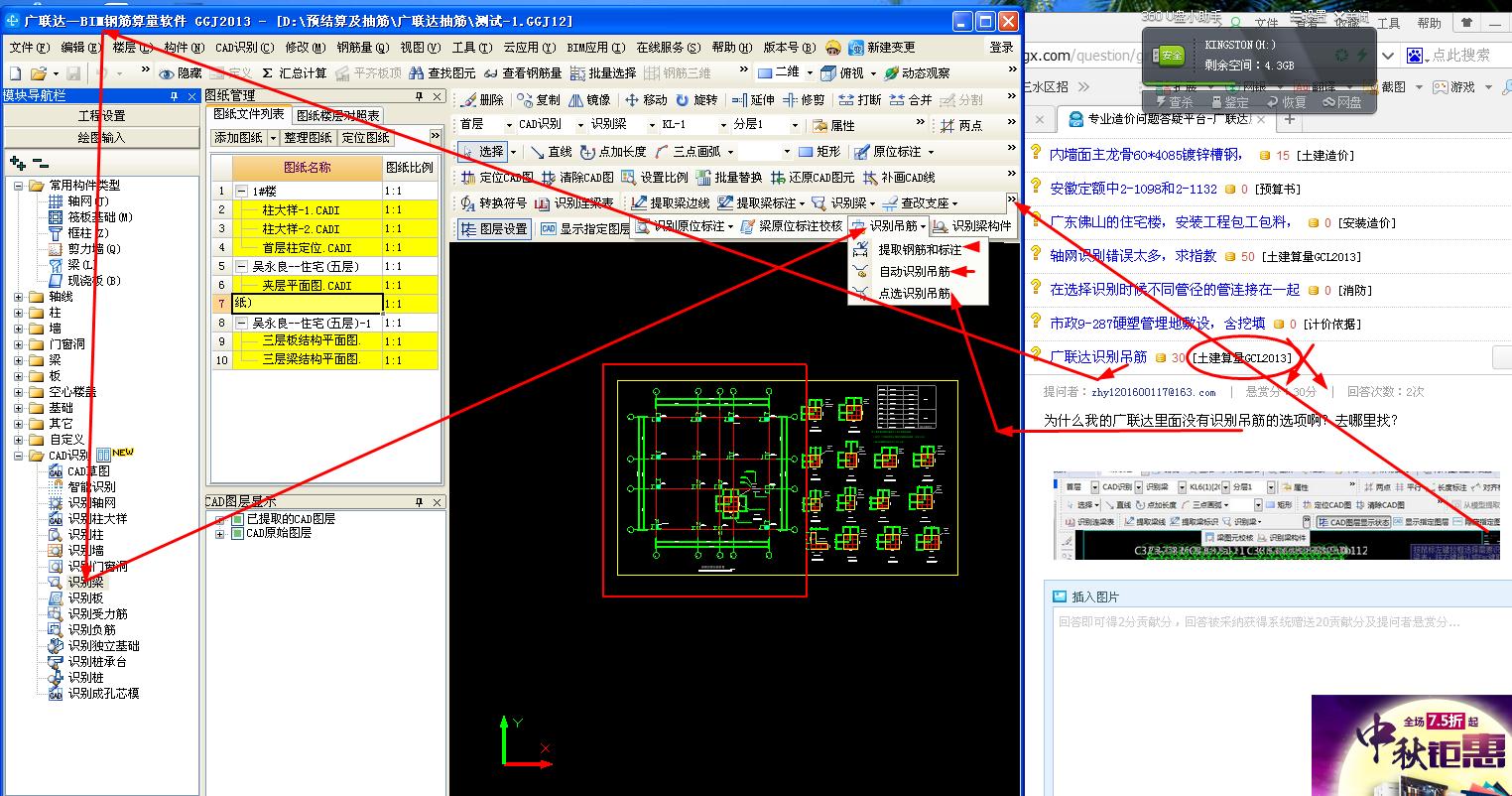Screen dimensions: 1512x796
Task: Open the CAD识别(C) menu
Action: pyautogui.click(x=244, y=47)
